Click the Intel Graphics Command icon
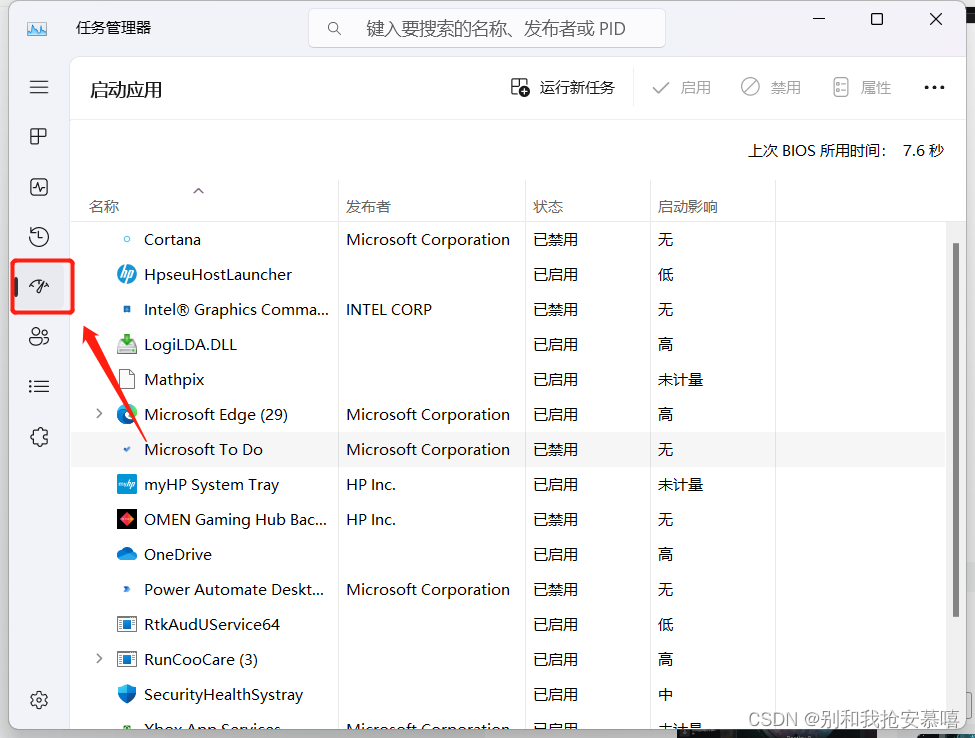 click(x=127, y=309)
